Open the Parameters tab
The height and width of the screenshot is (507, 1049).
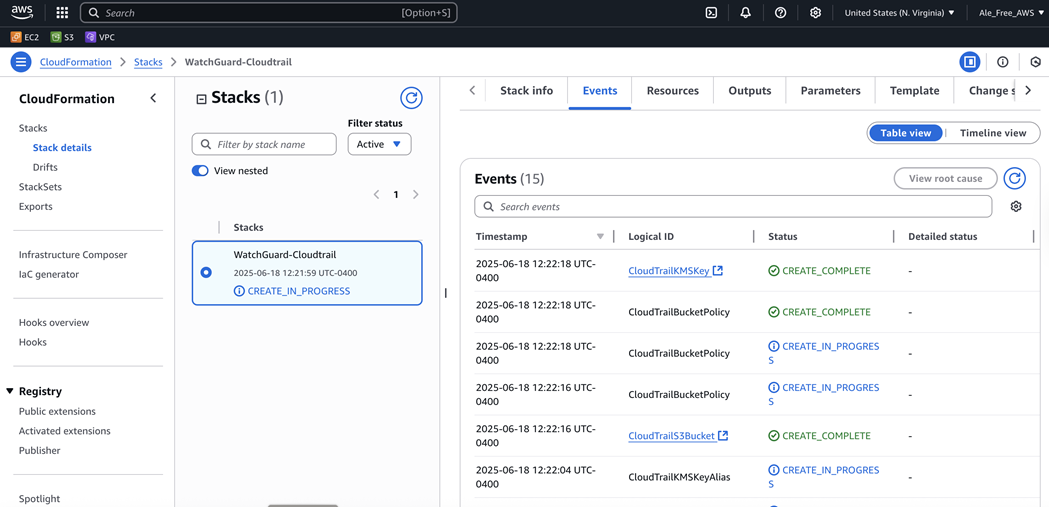click(x=830, y=91)
